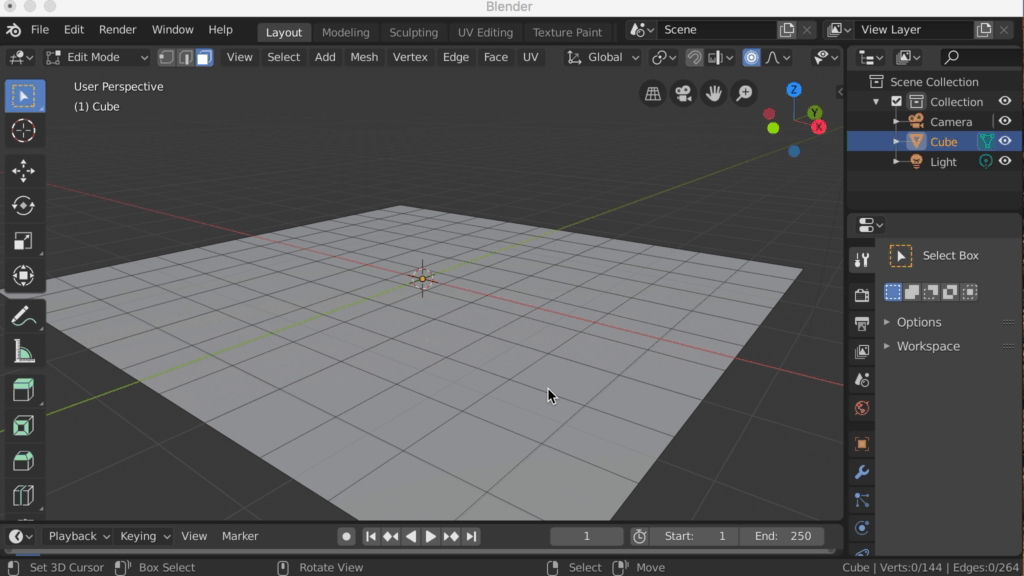Viewport: 1024px width, 576px height.
Task: Open the Global transform orientation dropdown
Action: tap(604, 57)
